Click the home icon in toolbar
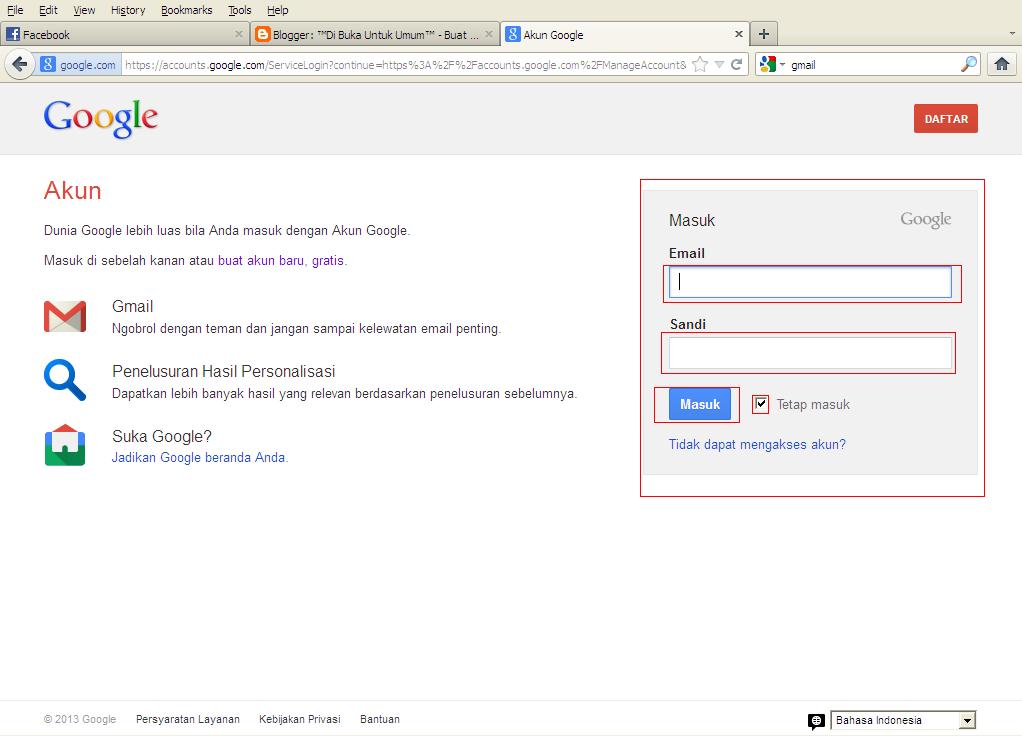 [1002, 64]
